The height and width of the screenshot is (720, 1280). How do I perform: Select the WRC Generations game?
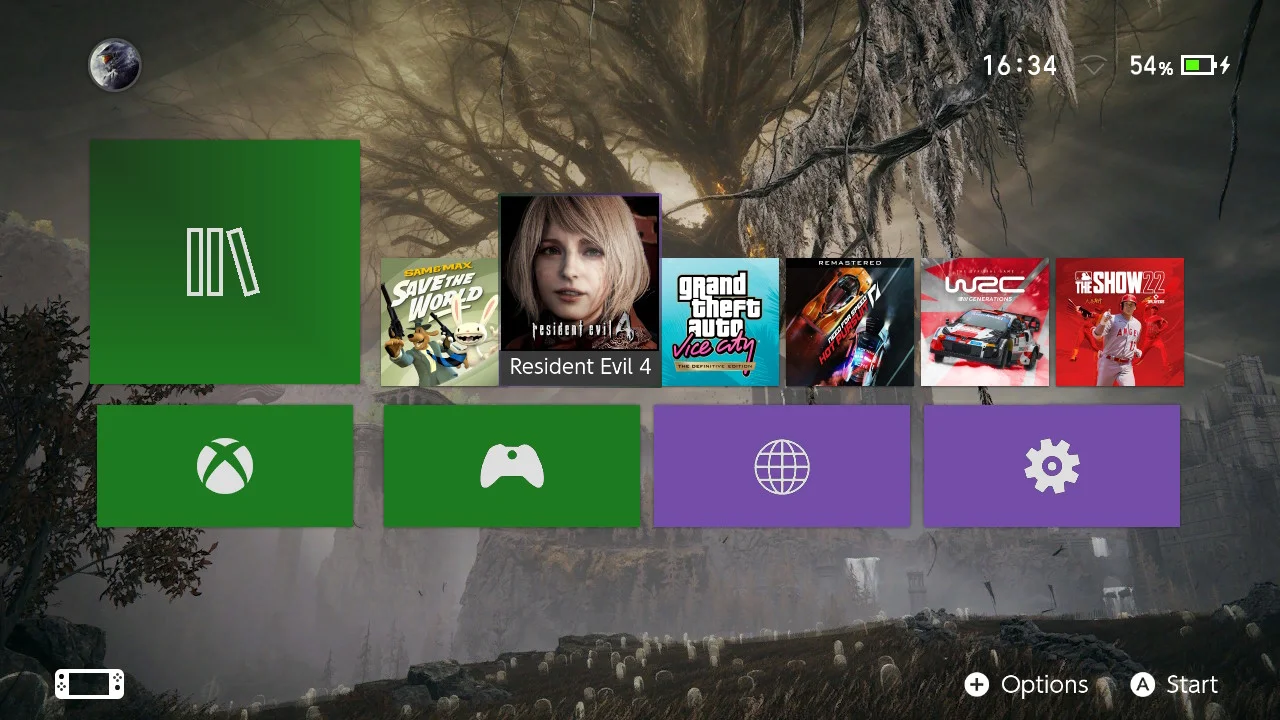point(985,322)
